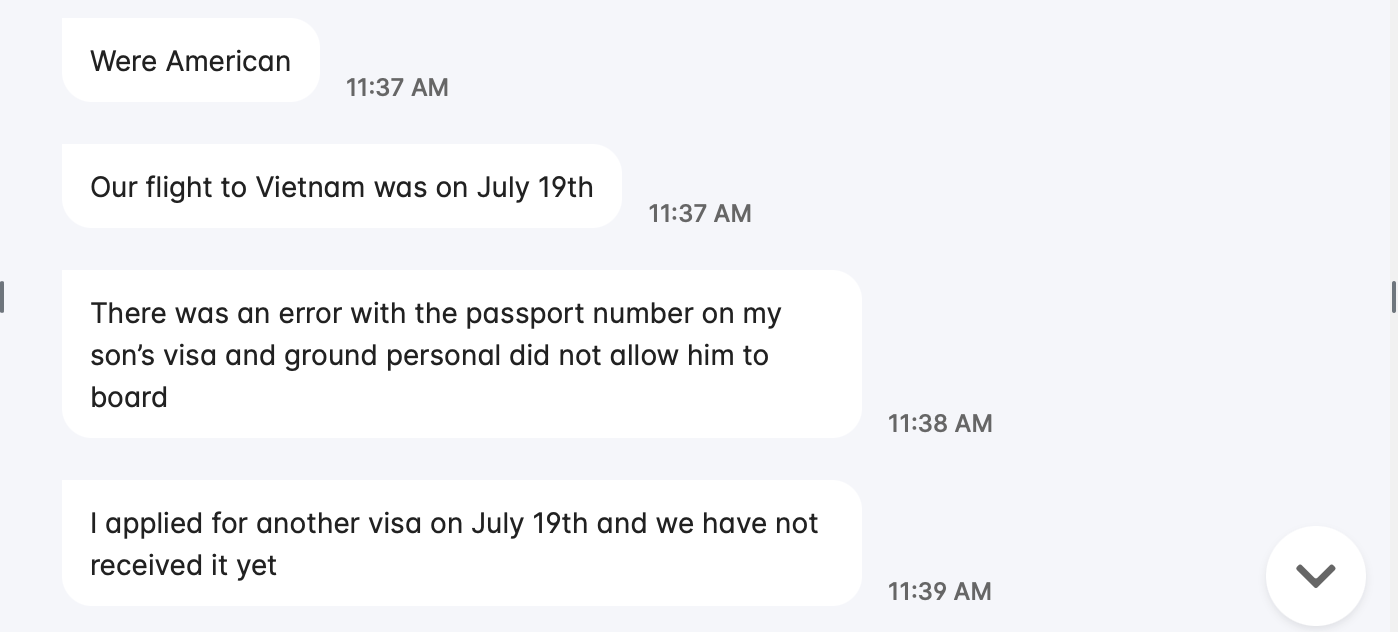The height and width of the screenshot is (632, 1398).
Task: Click the word "American" in the first message
Action: tap(228, 61)
